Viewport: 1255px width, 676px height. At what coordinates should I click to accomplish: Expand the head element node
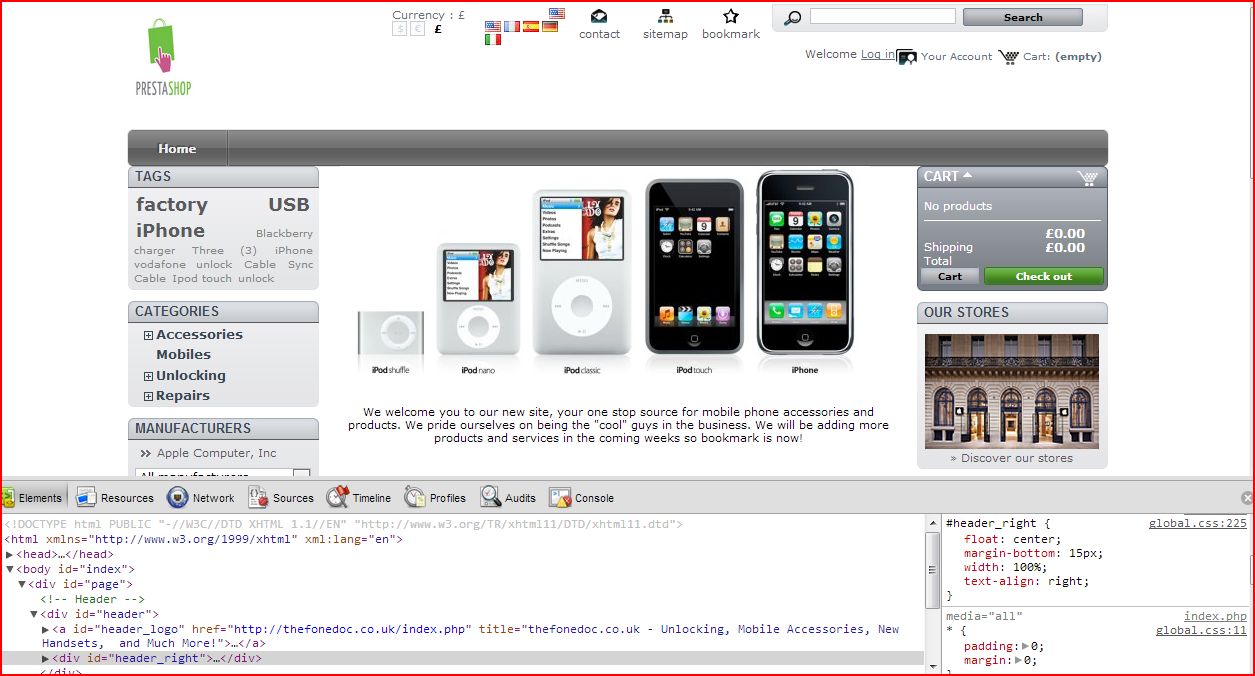pyautogui.click(x=10, y=554)
